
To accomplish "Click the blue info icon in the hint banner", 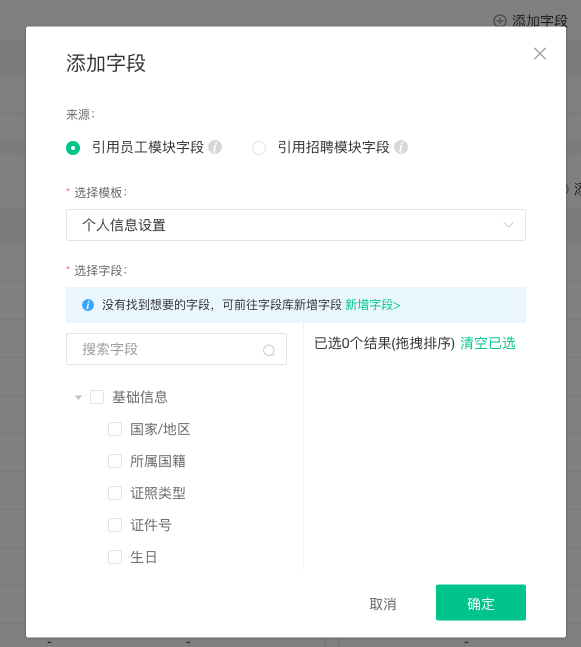I will 88,305.
